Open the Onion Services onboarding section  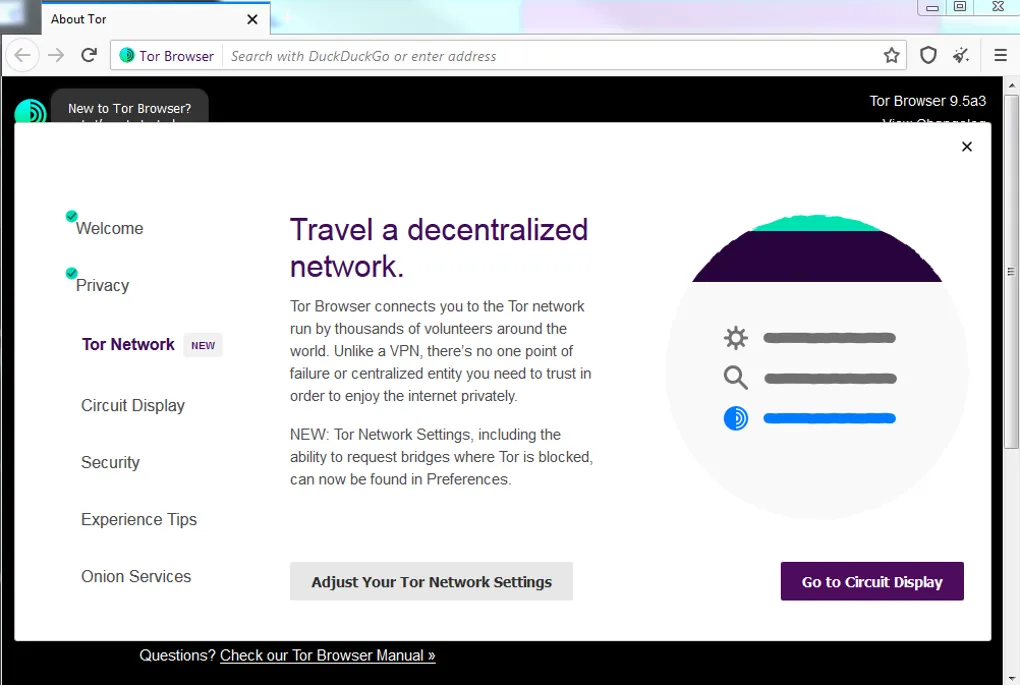click(x=136, y=576)
